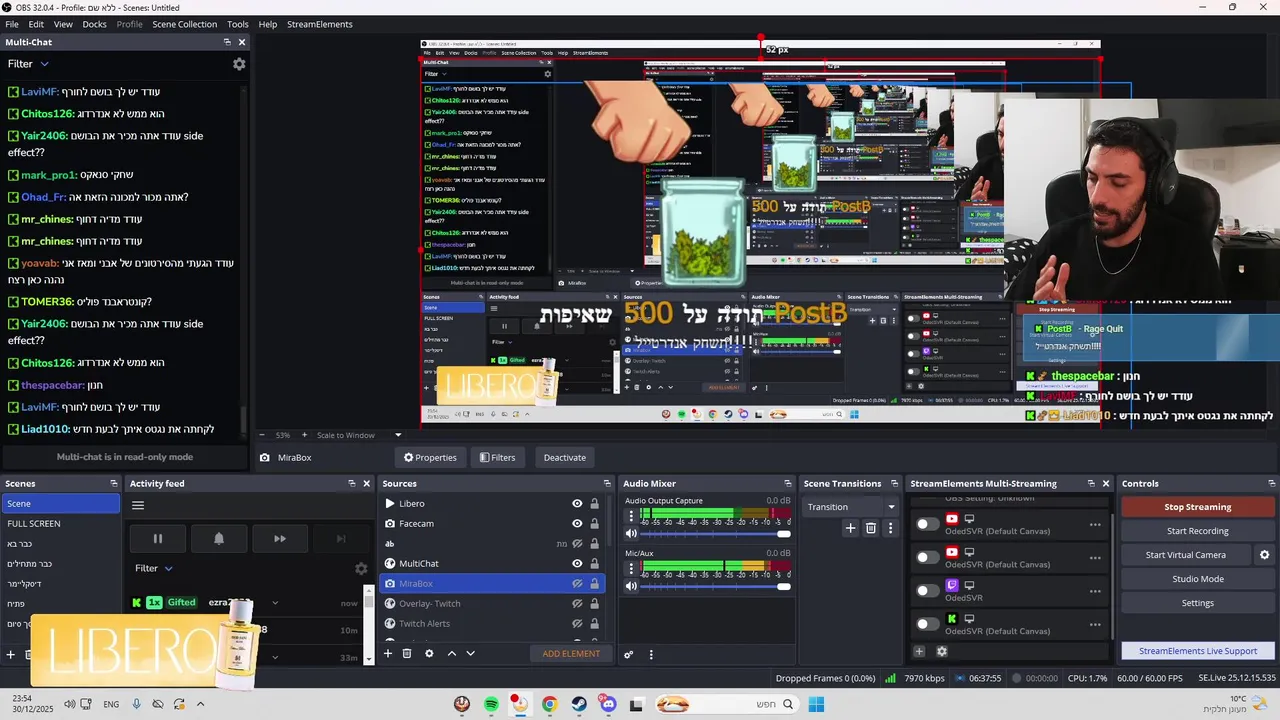The height and width of the screenshot is (720, 1280).
Task: Pause the Activity feed alerts
Action: coord(157,539)
